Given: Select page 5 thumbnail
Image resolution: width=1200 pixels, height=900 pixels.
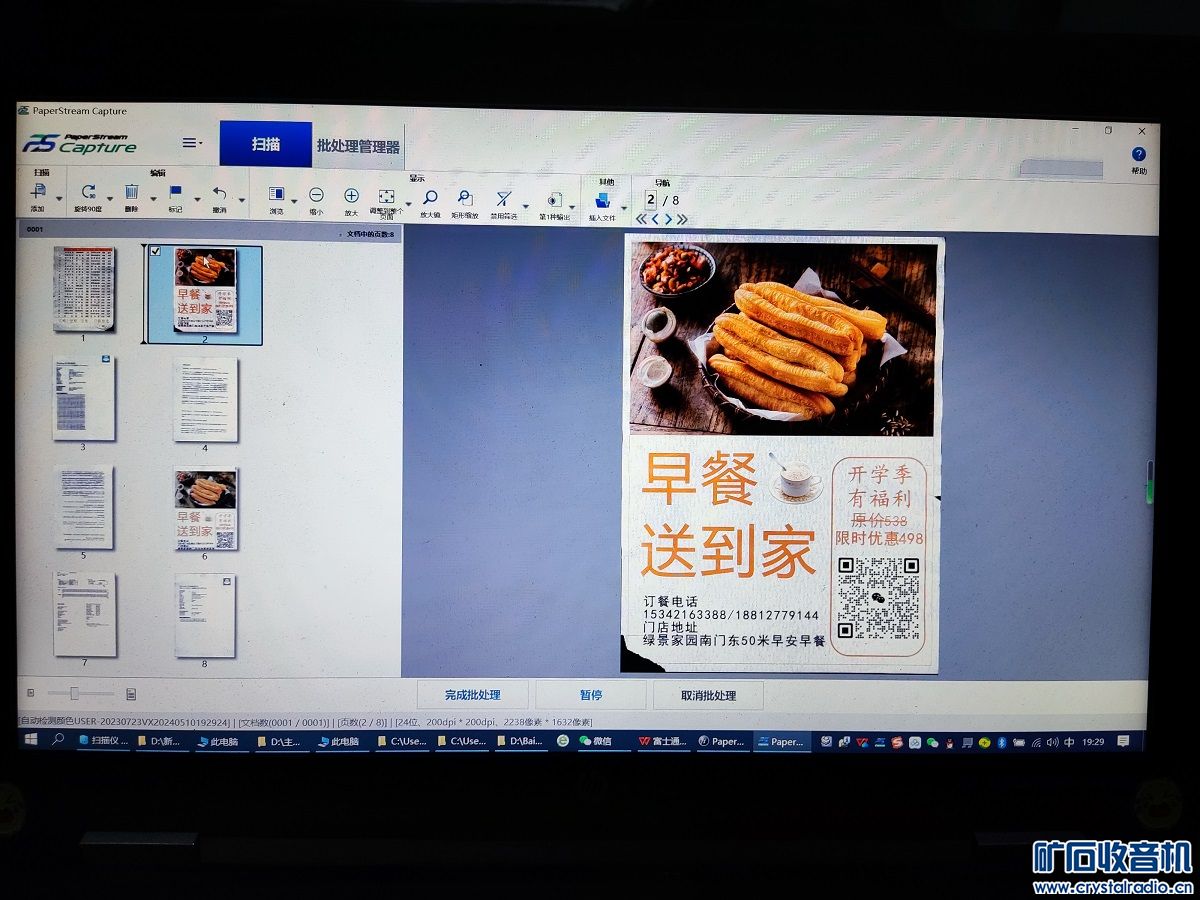Looking at the screenshot, I should pos(84,507).
